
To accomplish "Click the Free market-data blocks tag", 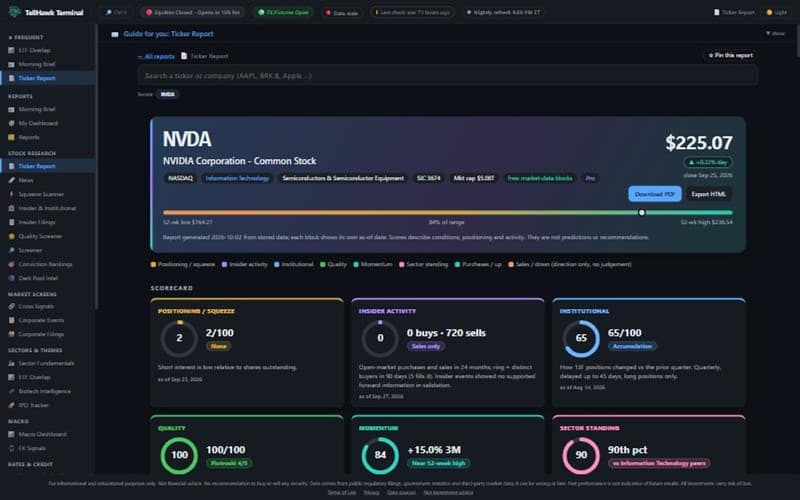I will click(540, 178).
